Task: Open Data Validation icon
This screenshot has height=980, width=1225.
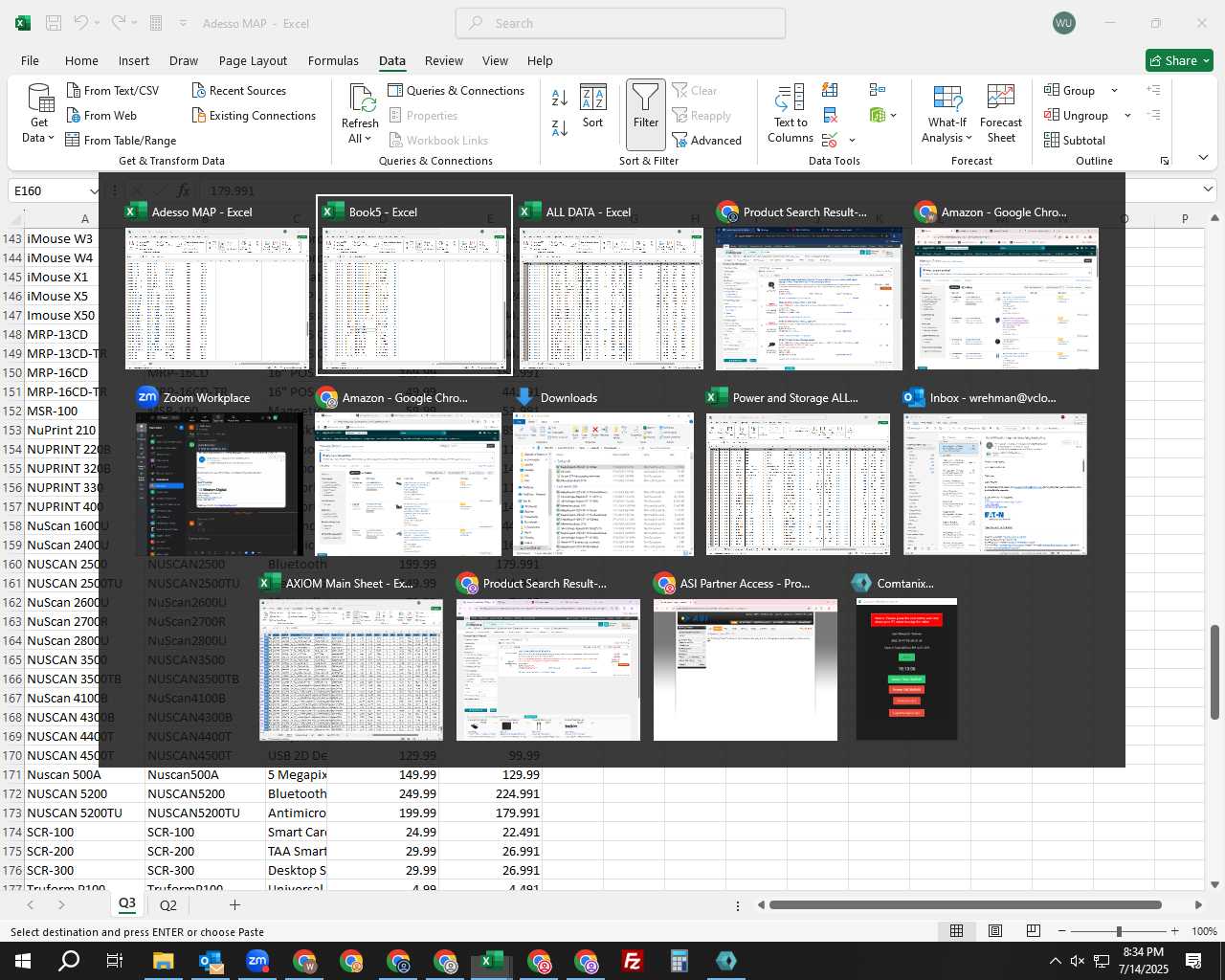Action: click(x=831, y=140)
